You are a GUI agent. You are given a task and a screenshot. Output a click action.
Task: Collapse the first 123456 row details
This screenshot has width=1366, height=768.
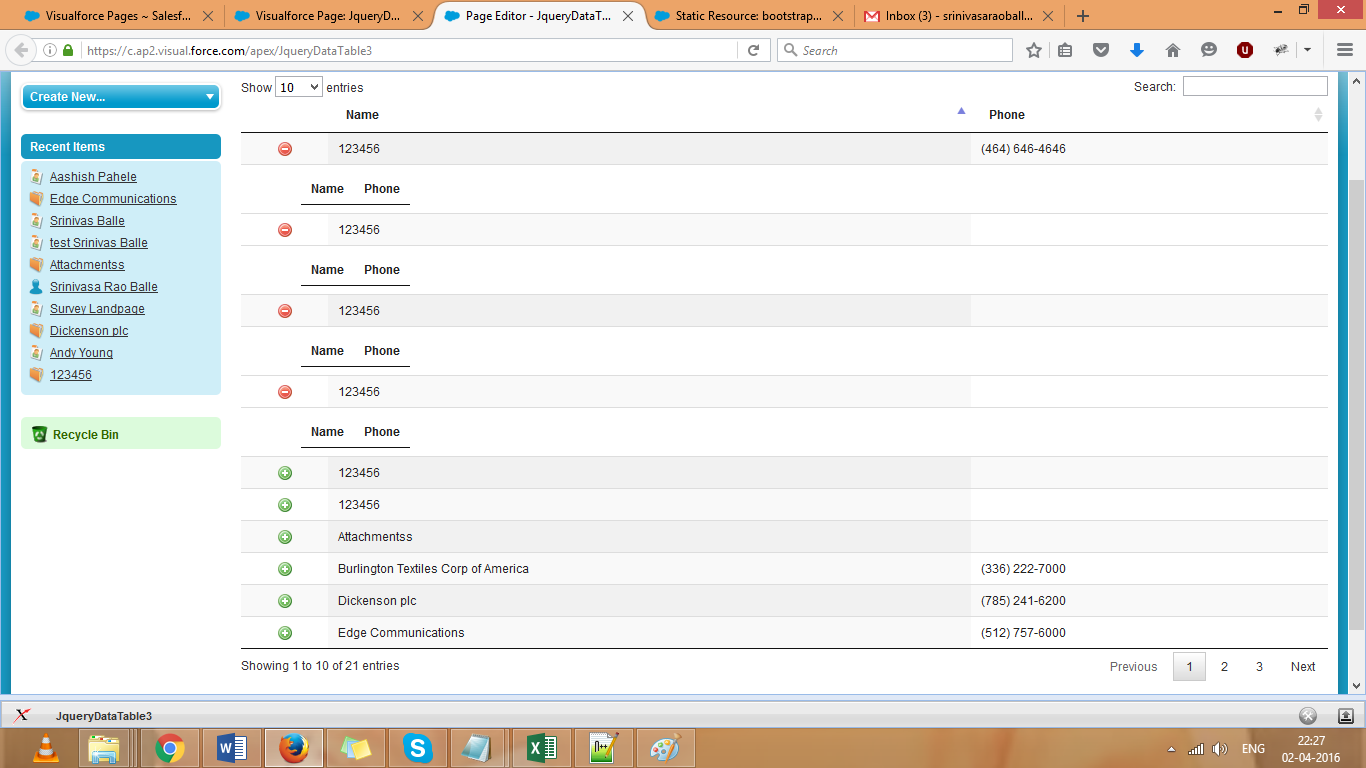284,148
